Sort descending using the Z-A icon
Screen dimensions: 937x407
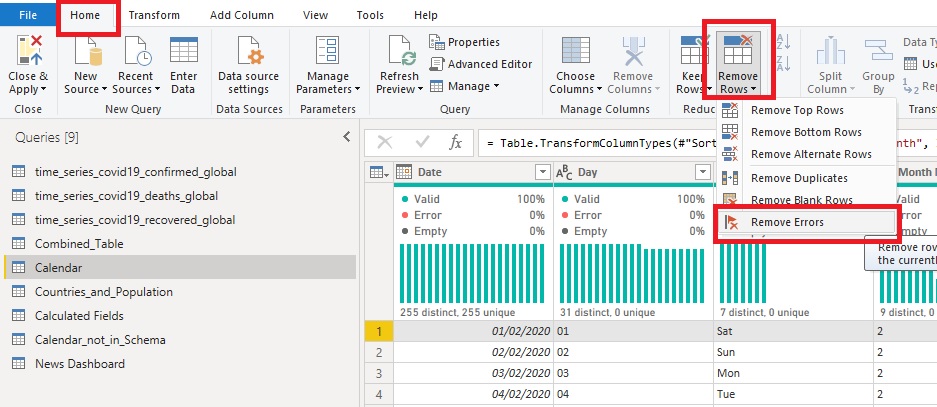[783, 62]
